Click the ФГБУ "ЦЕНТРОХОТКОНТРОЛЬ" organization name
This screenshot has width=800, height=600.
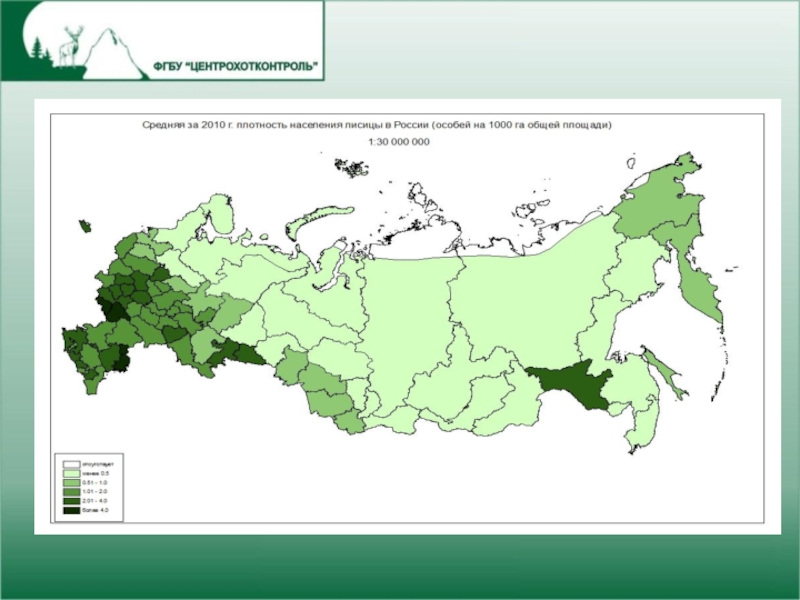click(x=237, y=67)
